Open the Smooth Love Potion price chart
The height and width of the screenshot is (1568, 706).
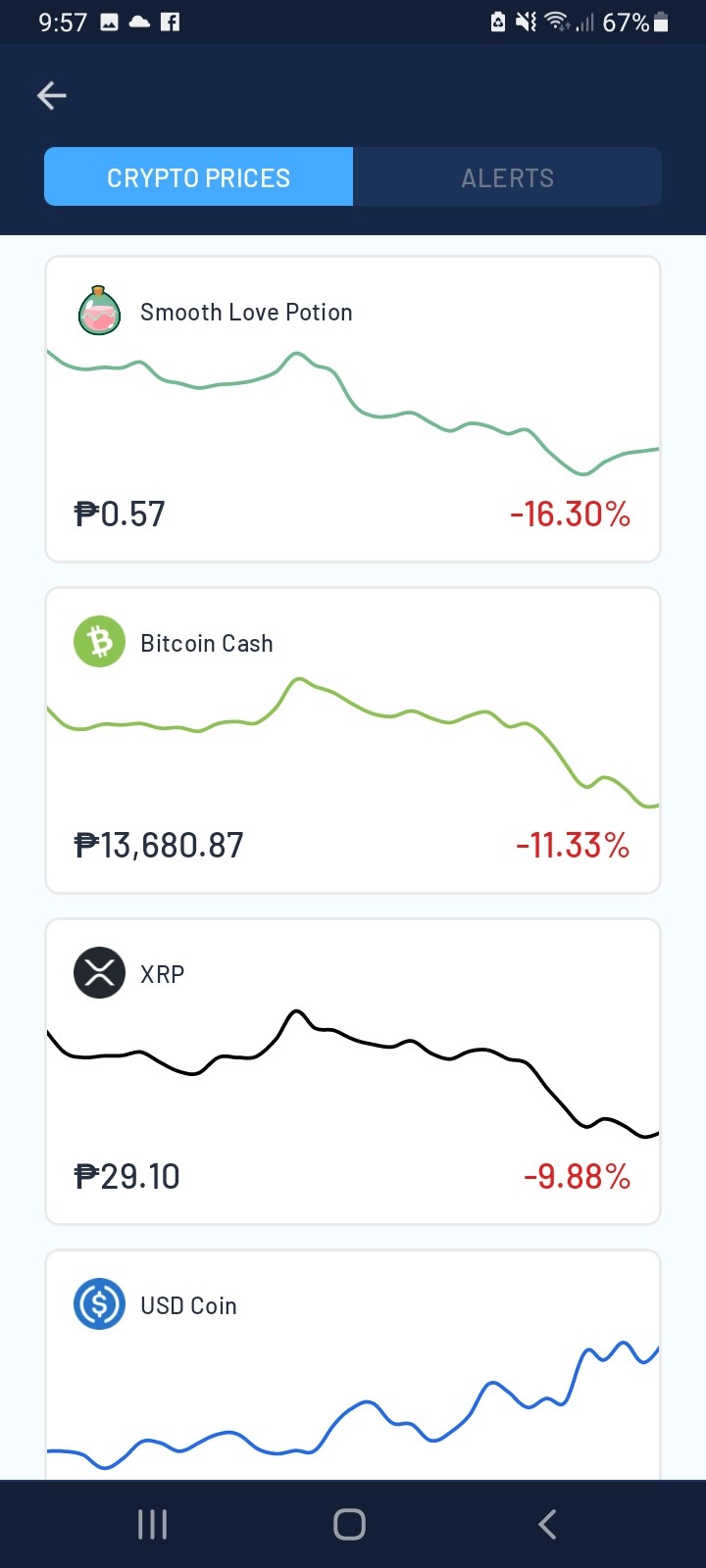tap(353, 413)
